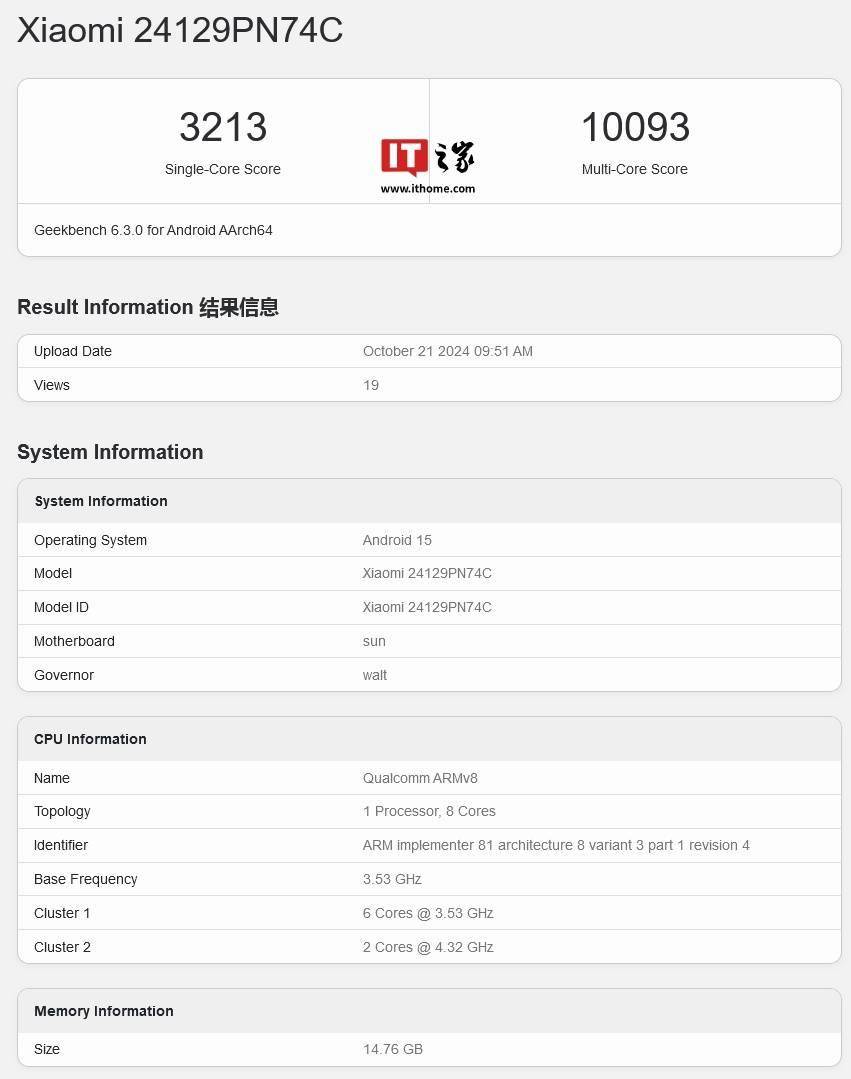Select the Xiaomi 24129PN74C page title

click(179, 30)
